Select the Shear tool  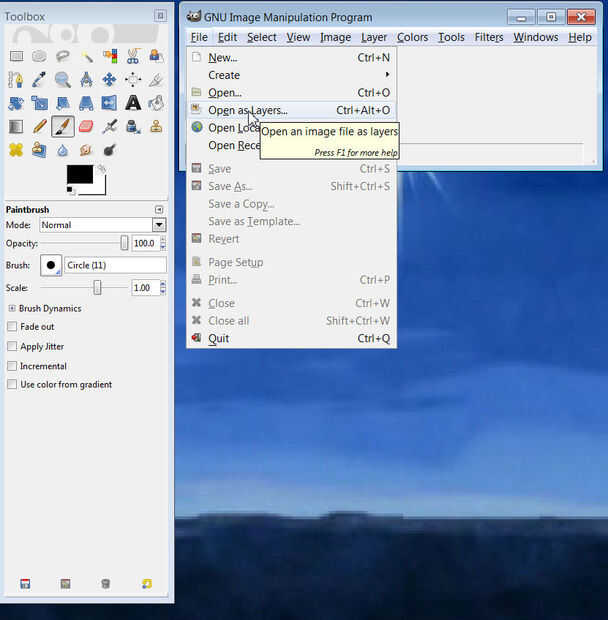pyautogui.click(x=62, y=104)
